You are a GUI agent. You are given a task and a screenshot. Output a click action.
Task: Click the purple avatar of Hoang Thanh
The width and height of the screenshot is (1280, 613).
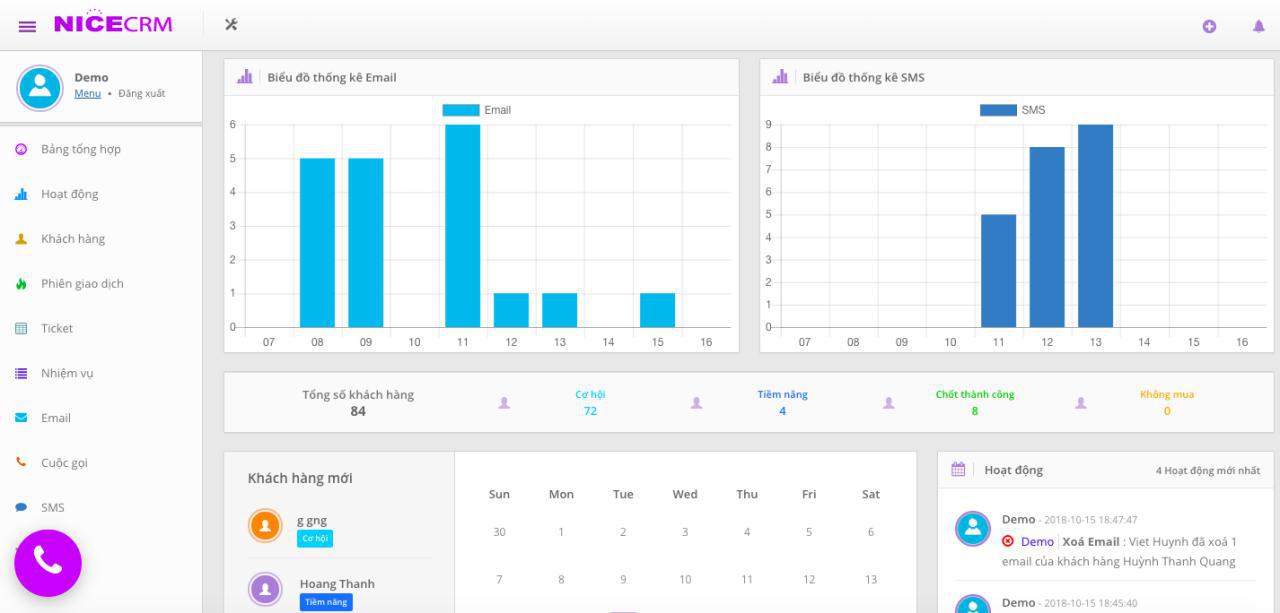[x=265, y=589]
